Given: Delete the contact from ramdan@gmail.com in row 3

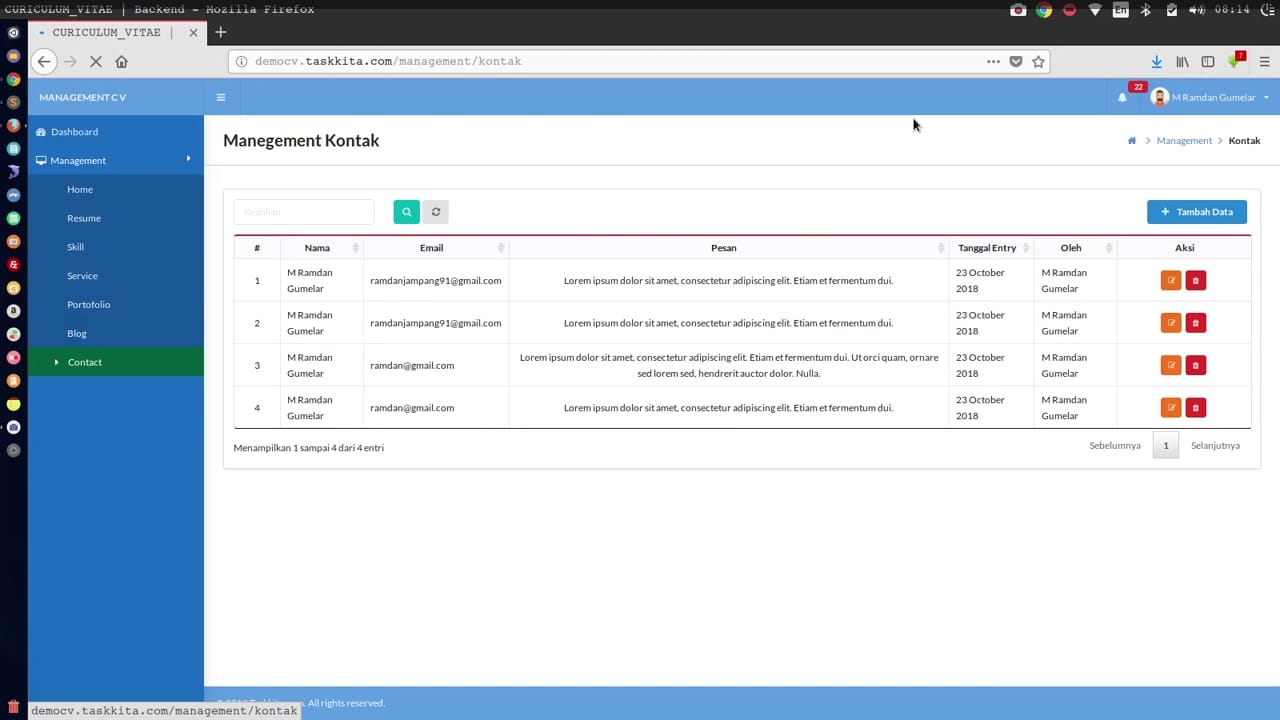Looking at the screenshot, I should [x=1195, y=365].
